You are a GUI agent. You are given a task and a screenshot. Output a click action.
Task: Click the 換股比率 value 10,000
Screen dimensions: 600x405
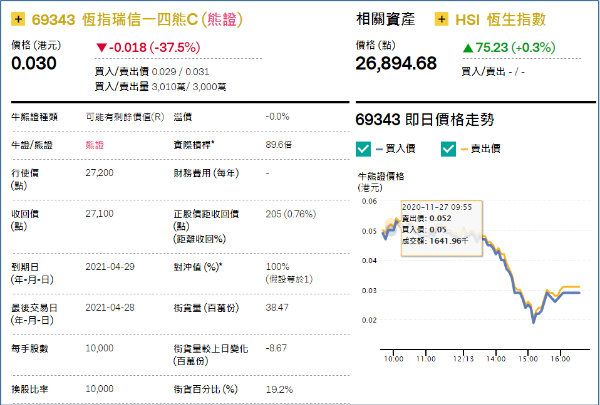tap(99, 389)
